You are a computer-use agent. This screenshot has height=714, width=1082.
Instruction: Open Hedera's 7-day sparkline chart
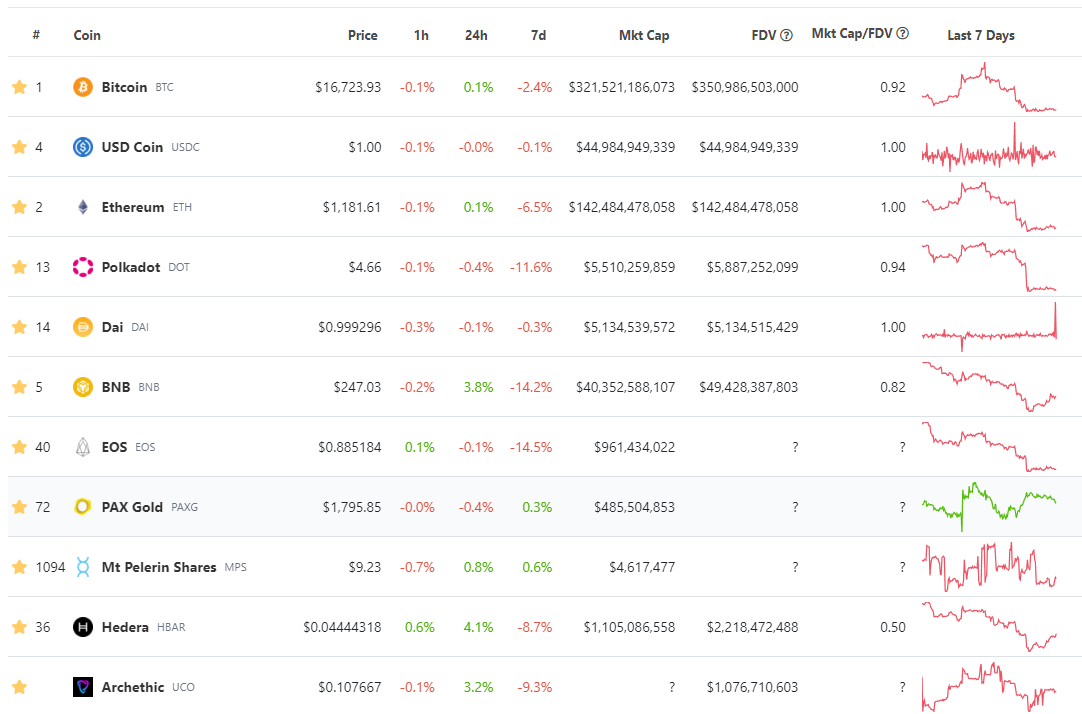pyautogui.click(x=989, y=627)
